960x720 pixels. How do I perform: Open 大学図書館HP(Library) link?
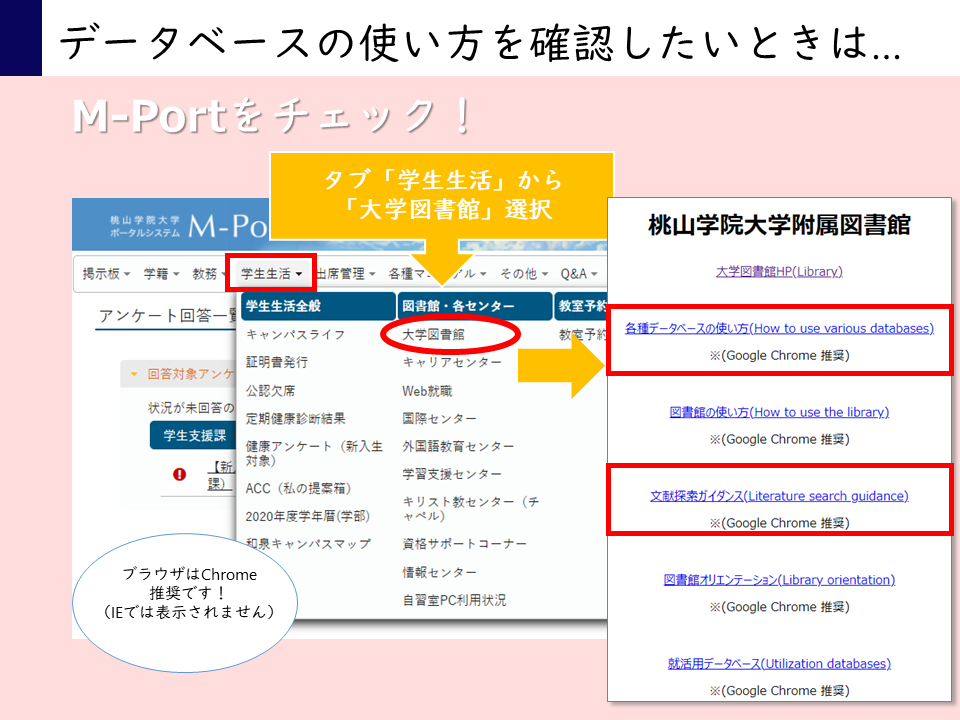pyautogui.click(x=779, y=271)
